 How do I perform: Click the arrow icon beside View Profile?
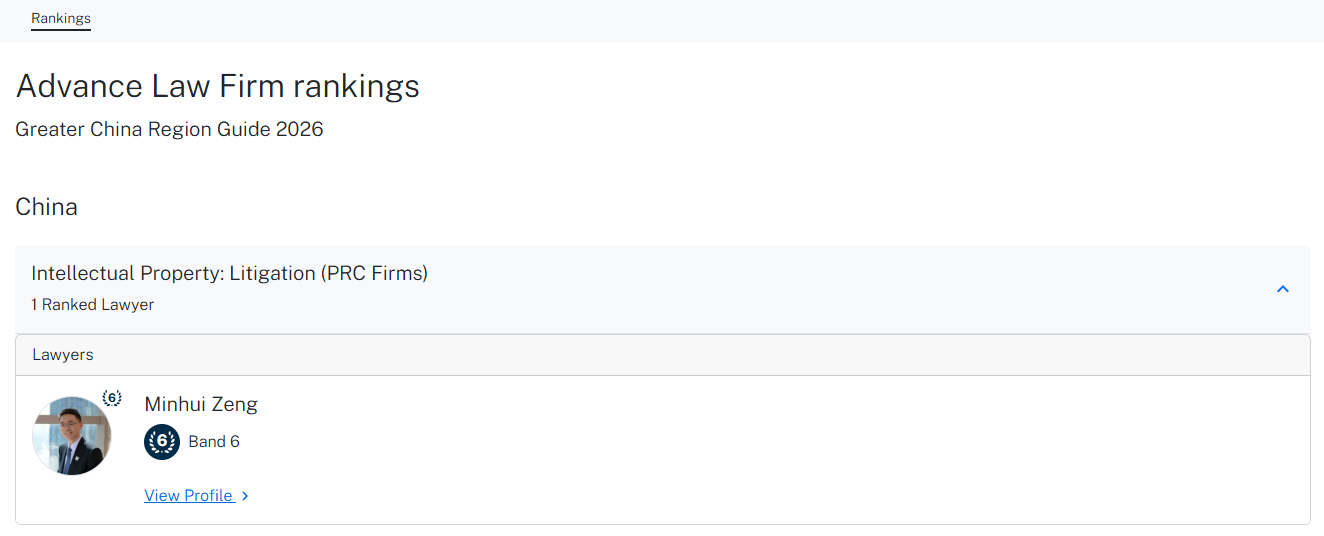click(246, 496)
